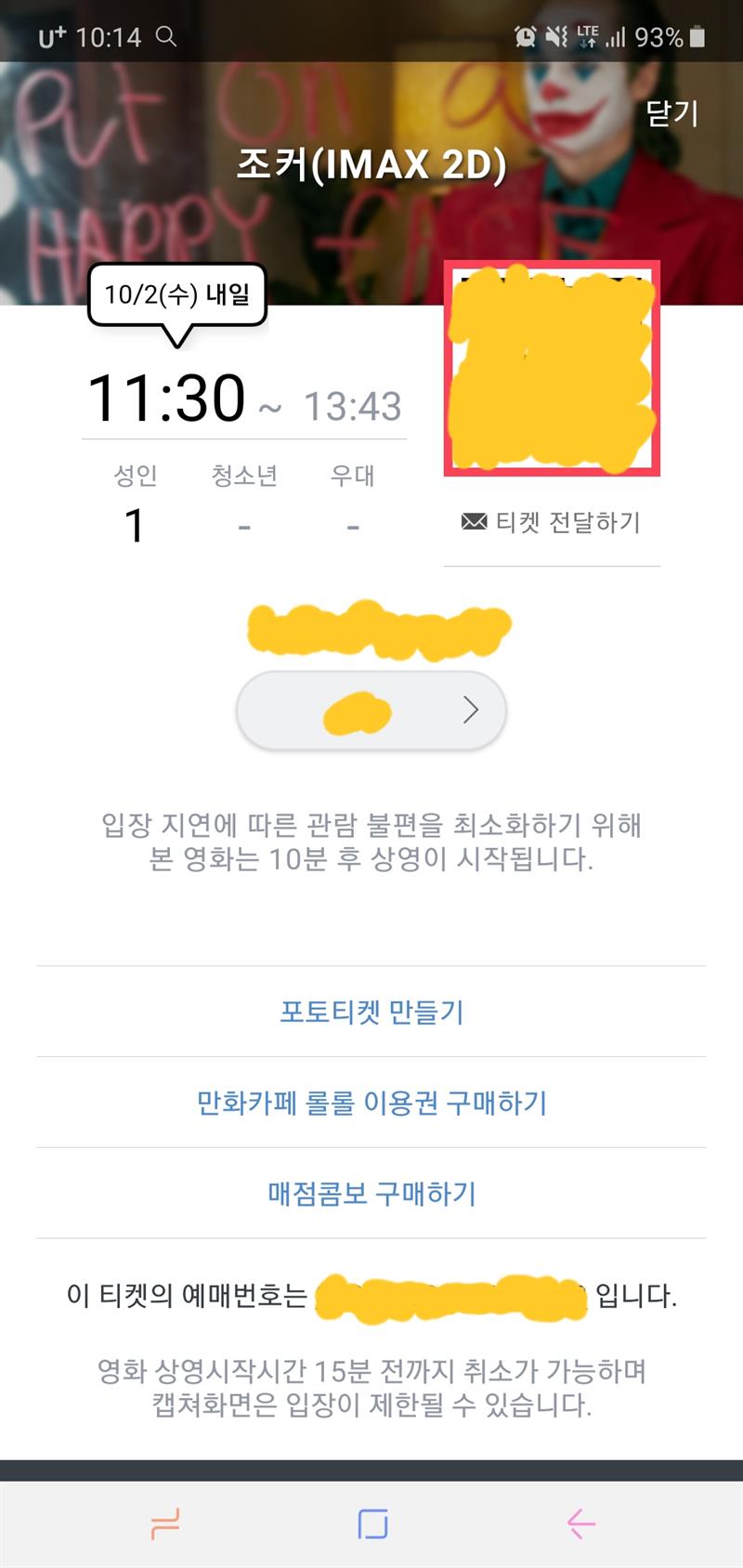
Task: Tap the alarm clock status icon
Action: pos(526,36)
